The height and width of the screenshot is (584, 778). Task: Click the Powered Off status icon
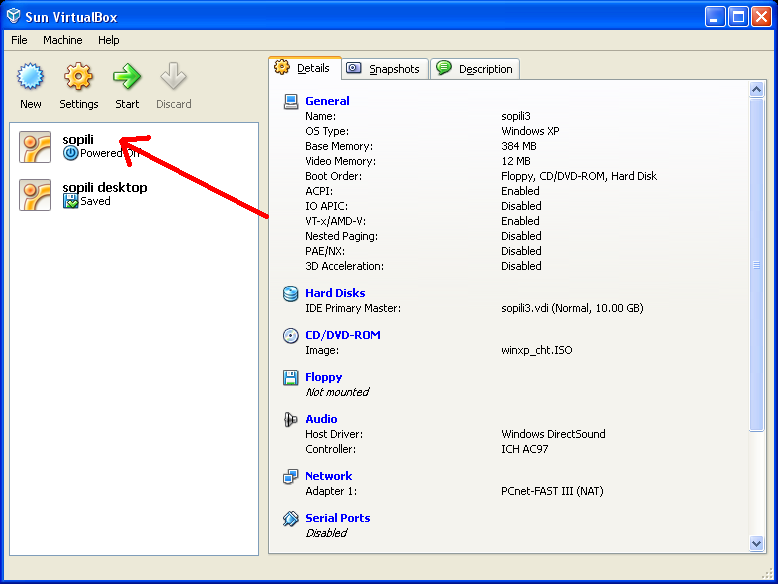click(70, 153)
